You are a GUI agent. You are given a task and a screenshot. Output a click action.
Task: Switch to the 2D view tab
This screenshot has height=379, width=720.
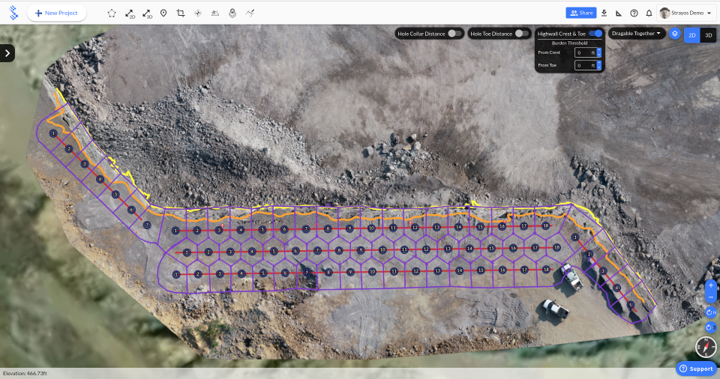tap(692, 35)
